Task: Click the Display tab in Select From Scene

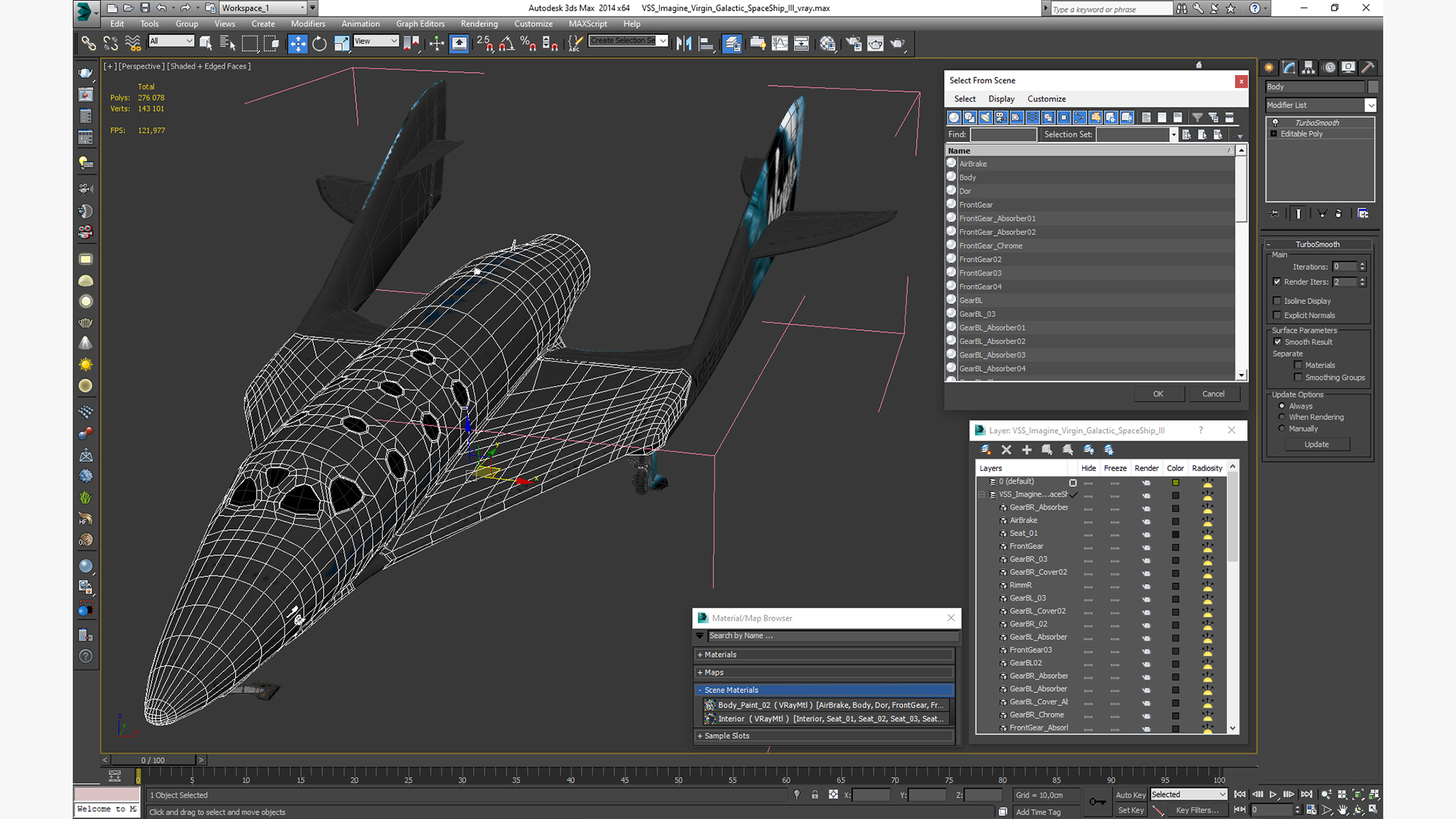Action: [x=1001, y=98]
